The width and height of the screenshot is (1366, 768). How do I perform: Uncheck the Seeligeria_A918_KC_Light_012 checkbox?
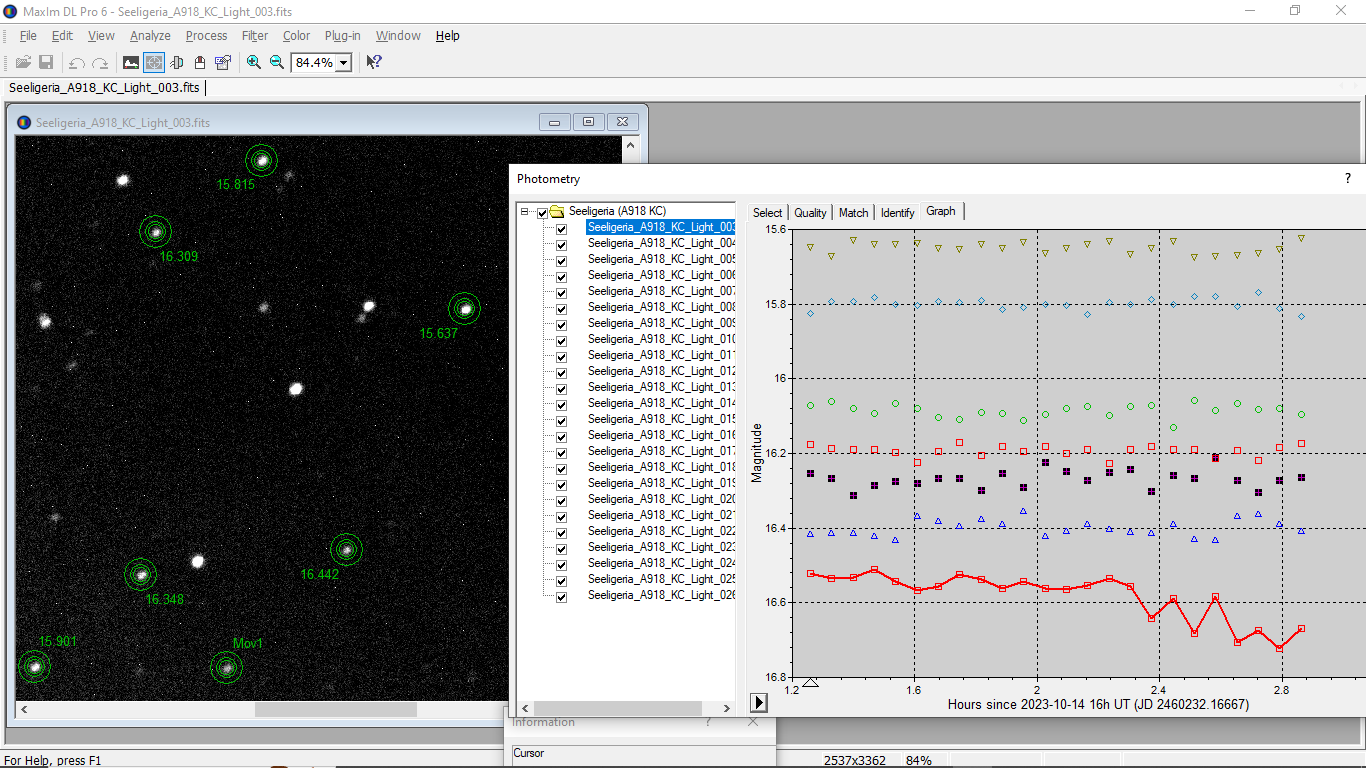561,373
